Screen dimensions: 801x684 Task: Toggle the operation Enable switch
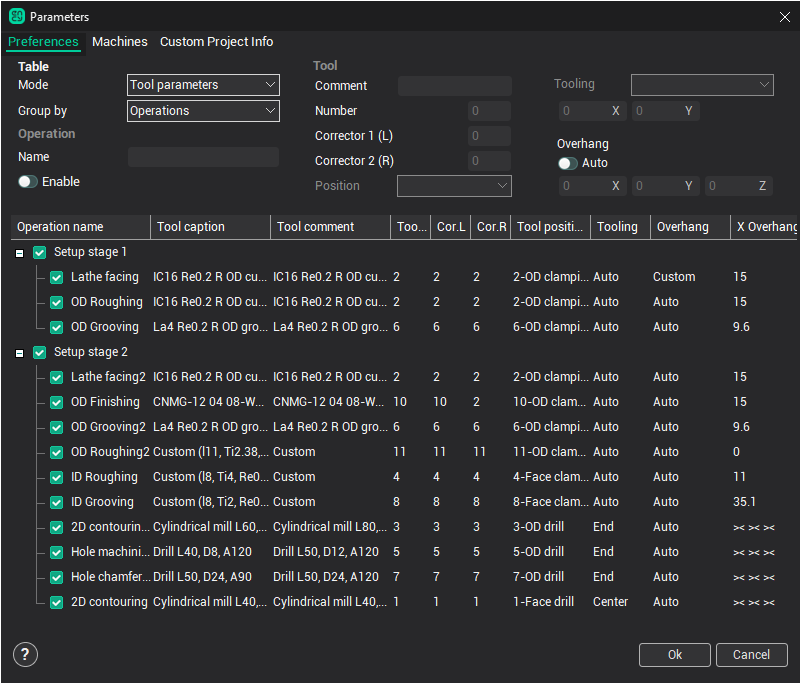pos(27,182)
